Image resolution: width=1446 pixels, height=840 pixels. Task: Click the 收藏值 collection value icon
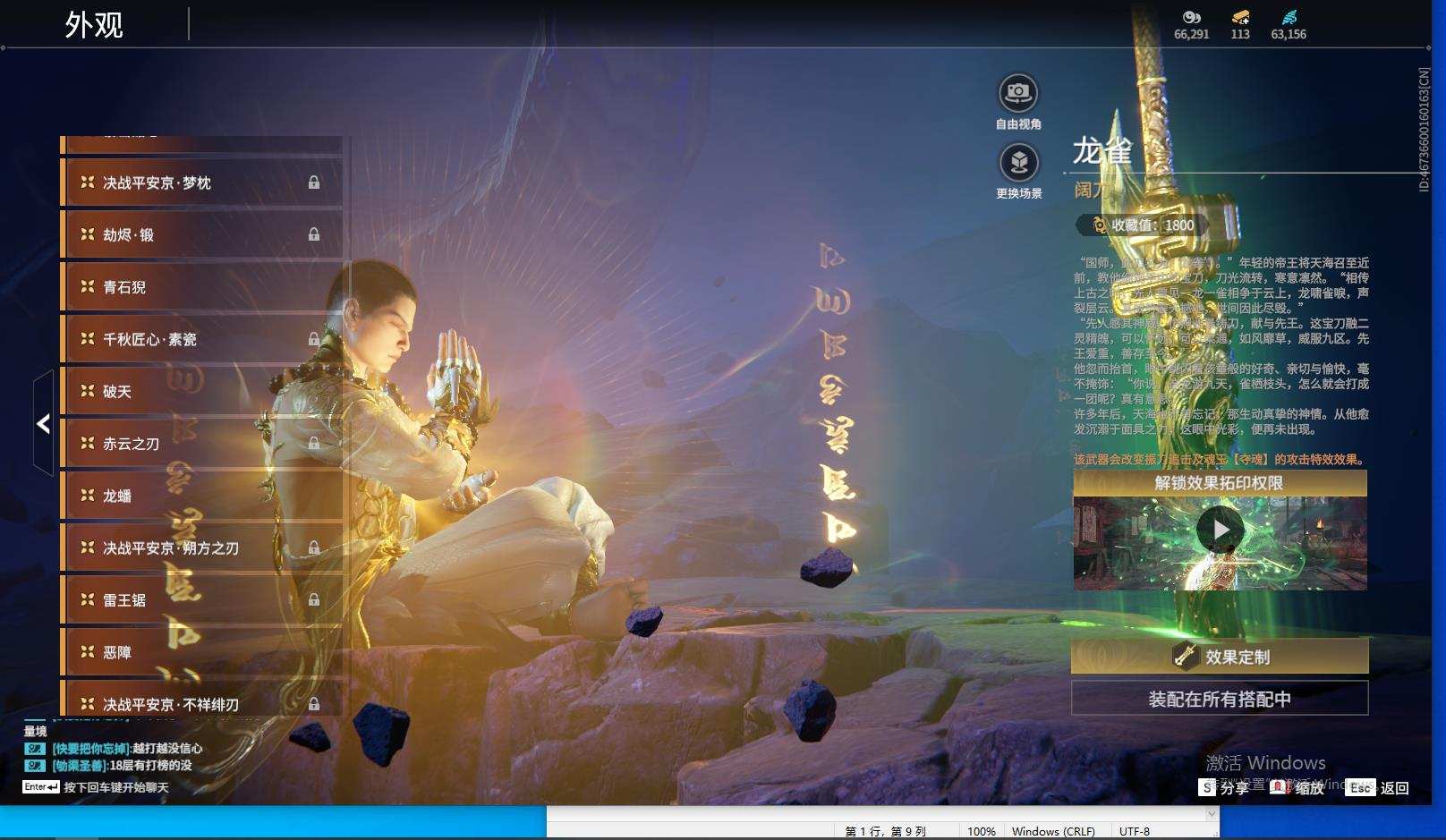coord(1099,225)
